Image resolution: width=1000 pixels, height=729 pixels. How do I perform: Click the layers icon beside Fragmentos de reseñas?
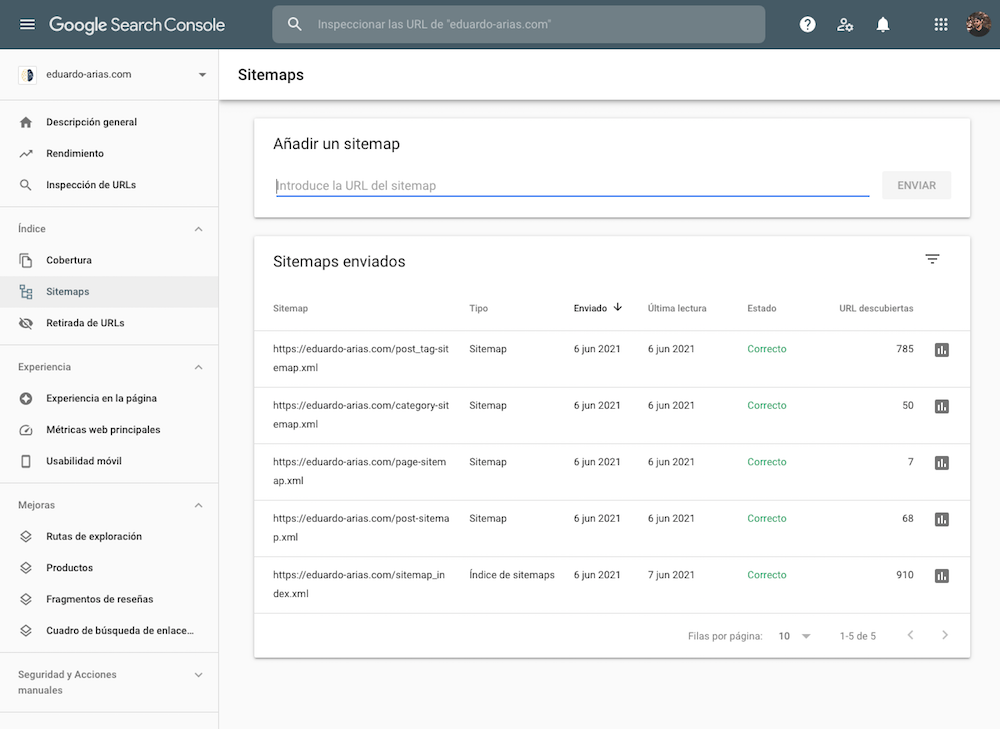(x=26, y=599)
